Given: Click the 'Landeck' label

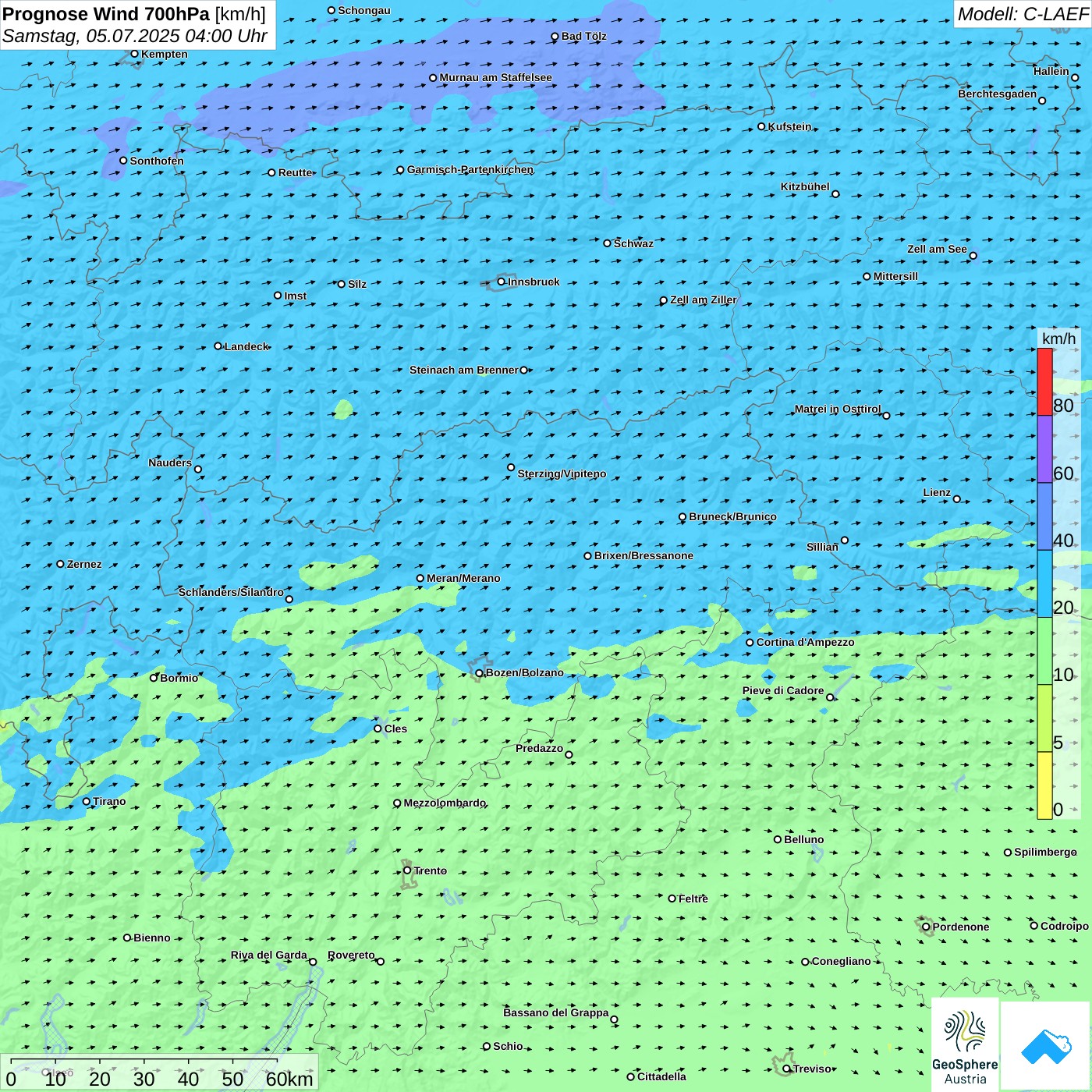Looking at the screenshot, I should tap(246, 346).
